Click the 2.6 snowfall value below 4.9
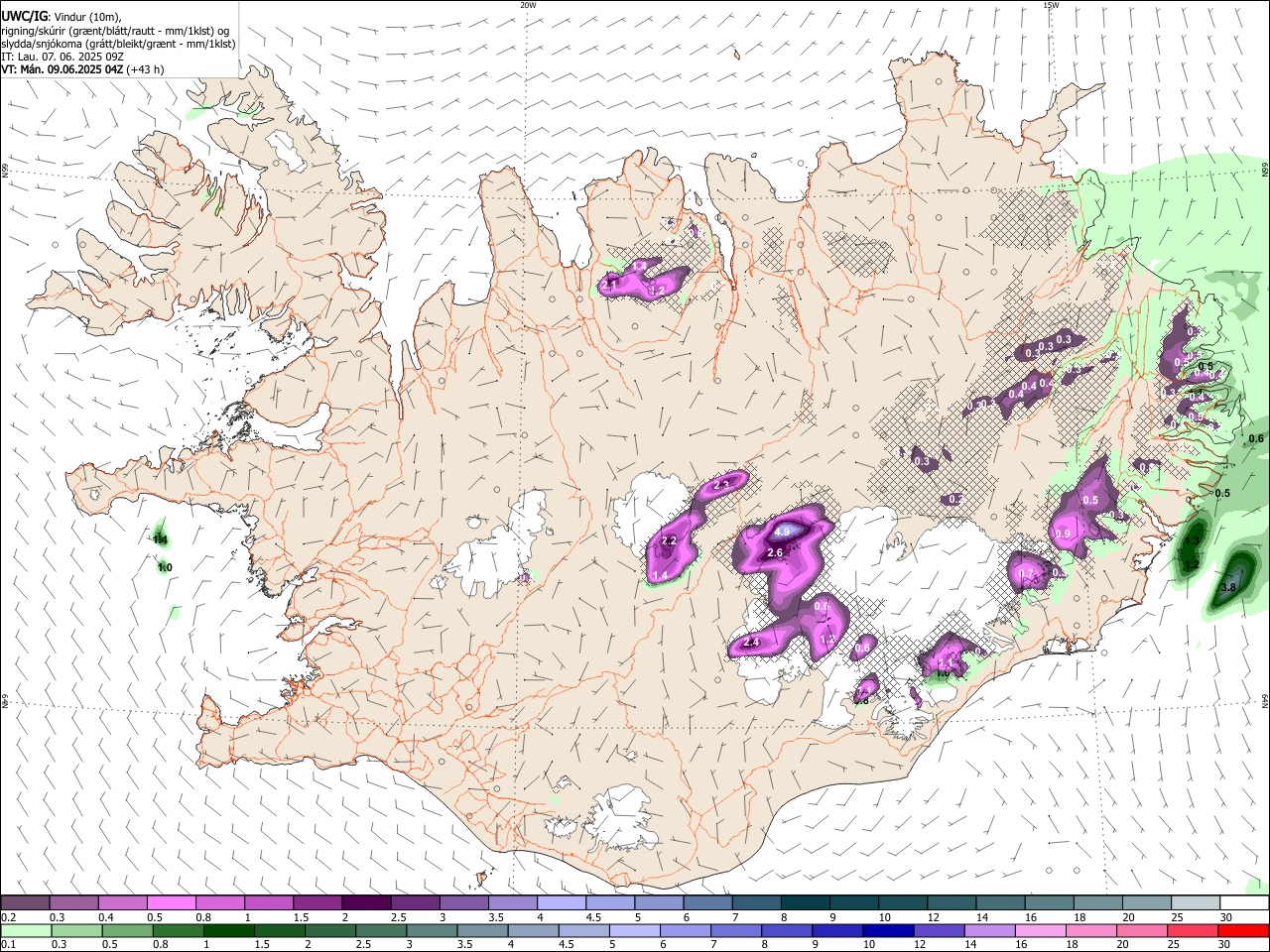The width and height of the screenshot is (1270, 952). [x=776, y=552]
